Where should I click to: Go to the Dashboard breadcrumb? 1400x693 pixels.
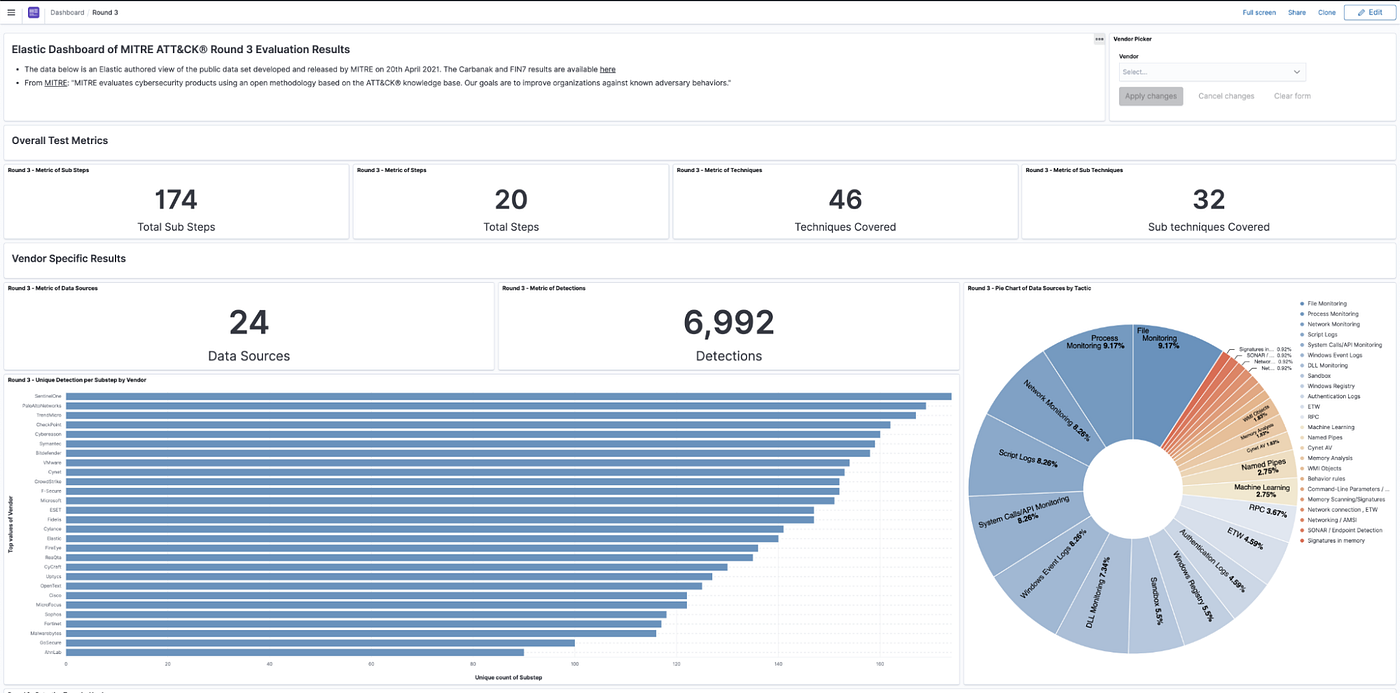click(x=67, y=12)
